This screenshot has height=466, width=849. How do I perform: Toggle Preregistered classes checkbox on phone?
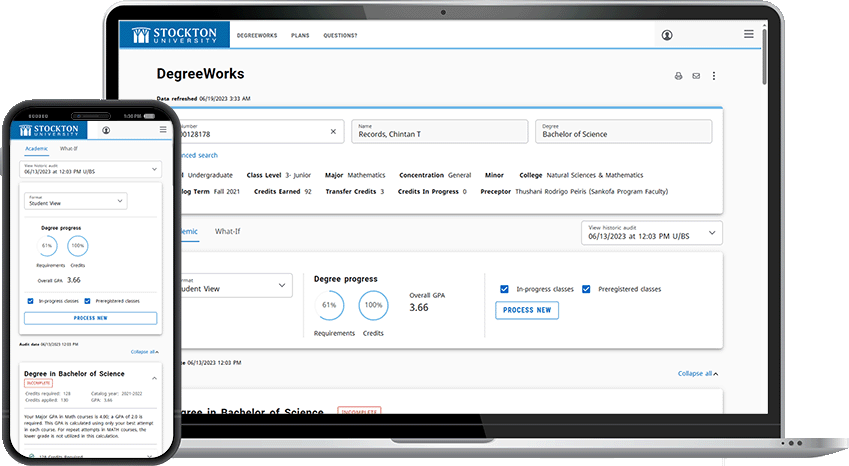click(x=87, y=301)
